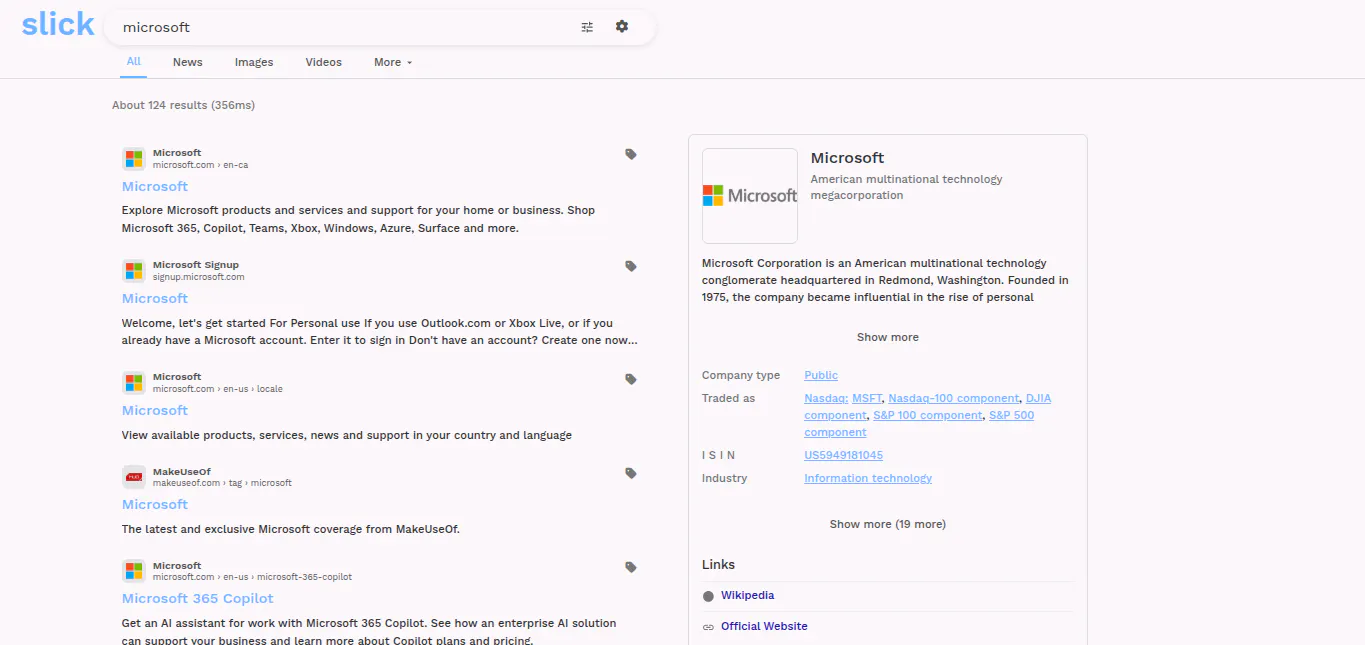Click Links section heading
Screen dimensions: 1365x645
coord(718,565)
